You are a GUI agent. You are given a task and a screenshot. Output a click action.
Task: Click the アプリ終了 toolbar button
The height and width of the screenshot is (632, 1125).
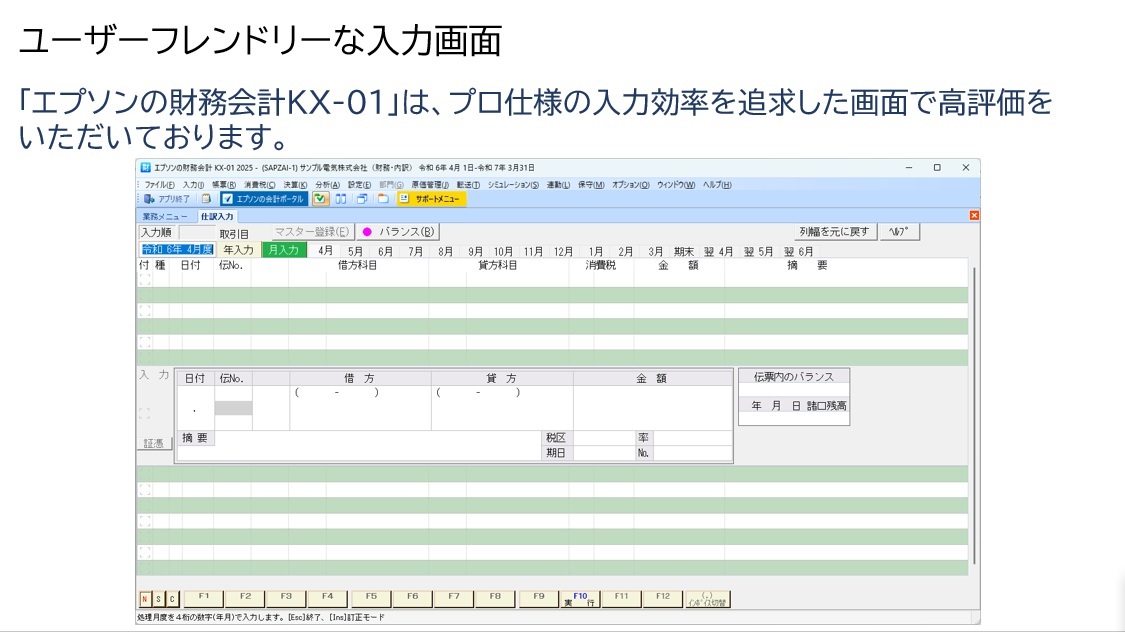167,199
